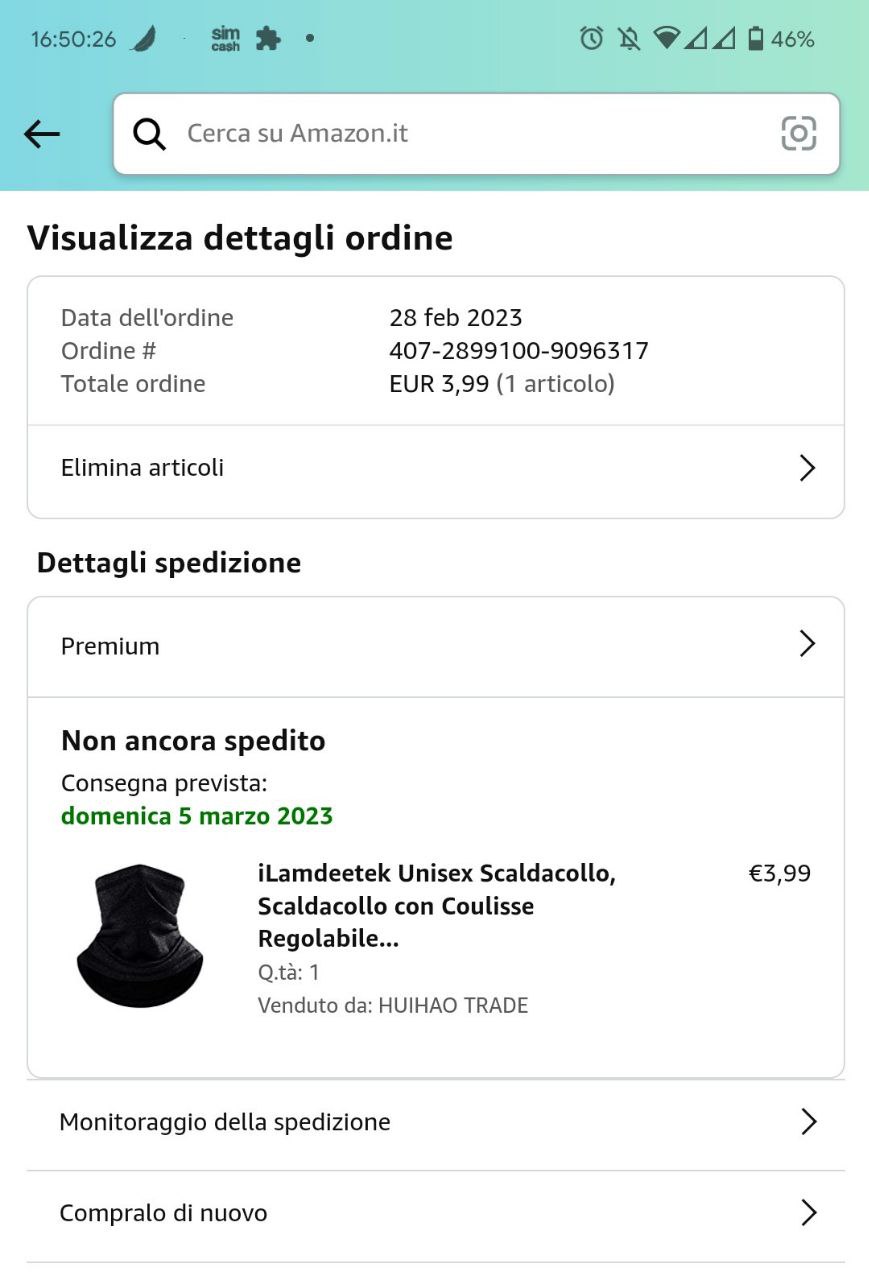This screenshot has height=1280, width=869.
Task: Tap the puzzle piece notification icon
Action: [267, 39]
